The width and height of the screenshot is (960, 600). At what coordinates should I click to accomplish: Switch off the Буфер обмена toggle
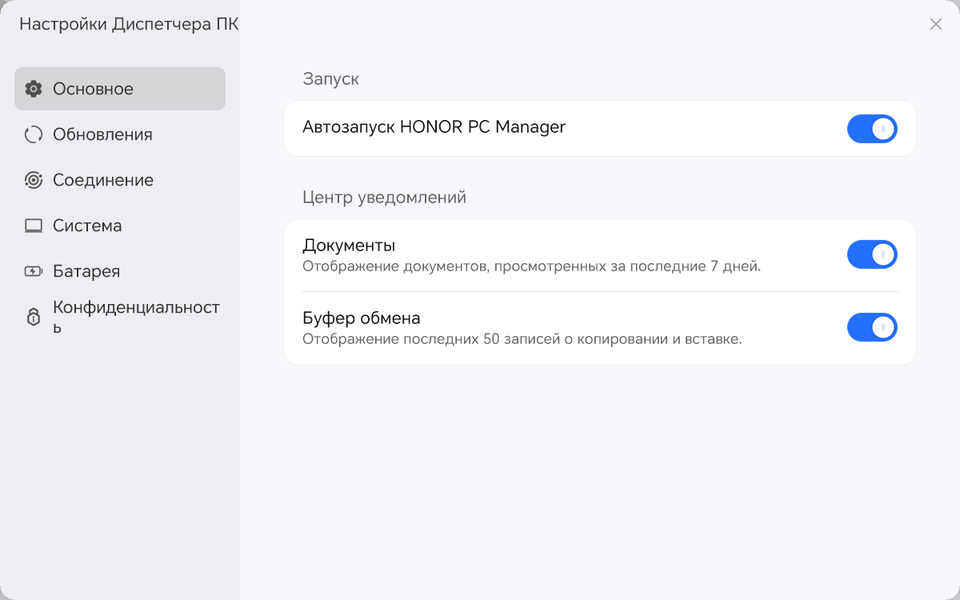click(x=872, y=328)
